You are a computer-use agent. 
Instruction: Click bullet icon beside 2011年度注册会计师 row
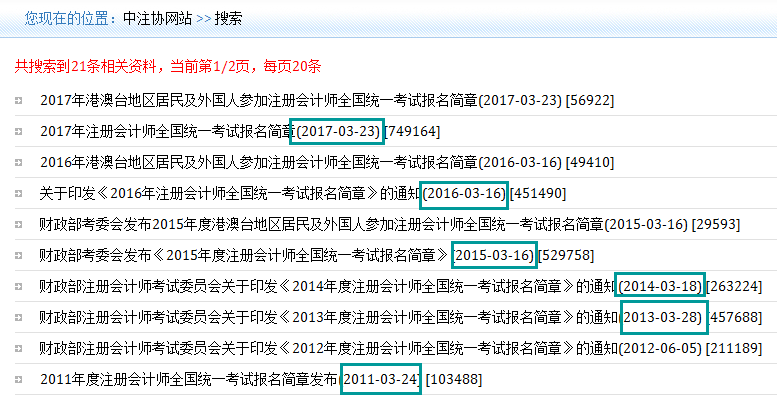click(19, 380)
